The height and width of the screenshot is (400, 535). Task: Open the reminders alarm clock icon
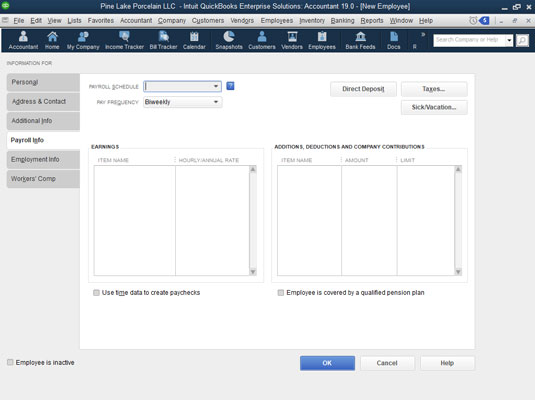(473, 20)
